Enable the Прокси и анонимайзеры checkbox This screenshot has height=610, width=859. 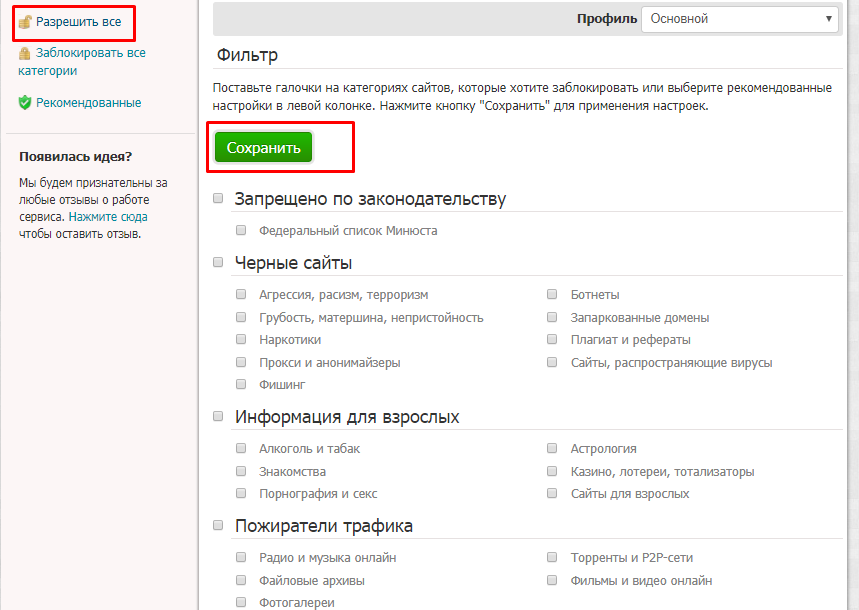click(241, 362)
